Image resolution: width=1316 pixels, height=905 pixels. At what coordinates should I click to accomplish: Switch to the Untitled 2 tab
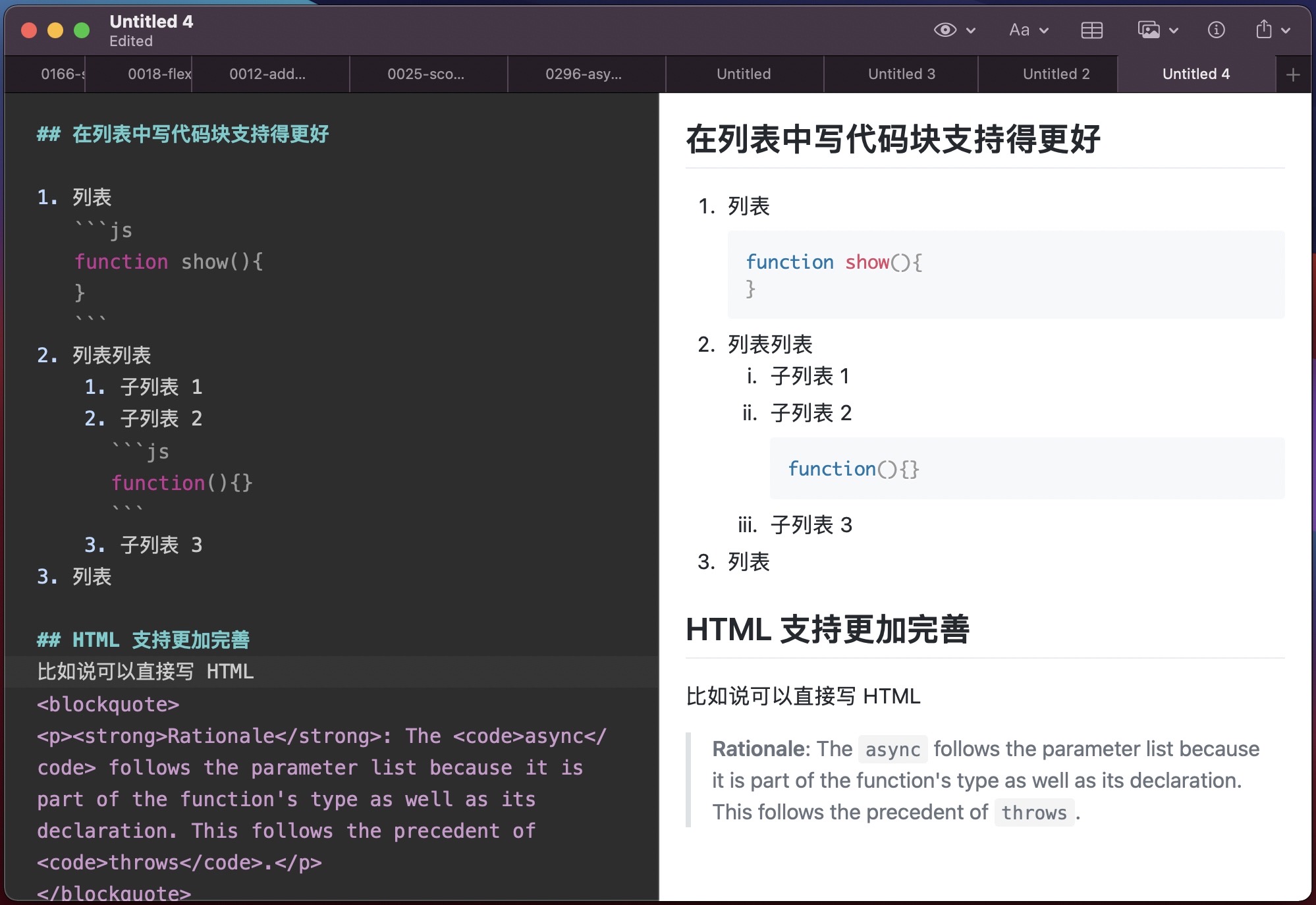[1056, 74]
